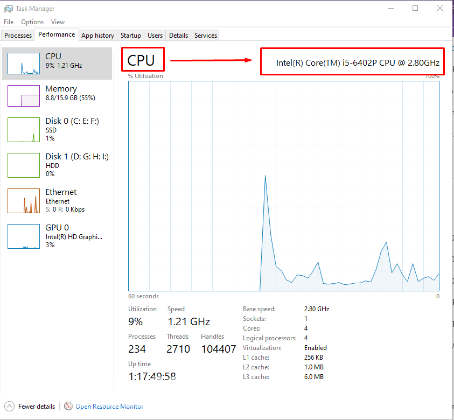Click the Ethernet mini graph thumbnail
Viewport: 454px width, 420px height.
pos(23,200)
